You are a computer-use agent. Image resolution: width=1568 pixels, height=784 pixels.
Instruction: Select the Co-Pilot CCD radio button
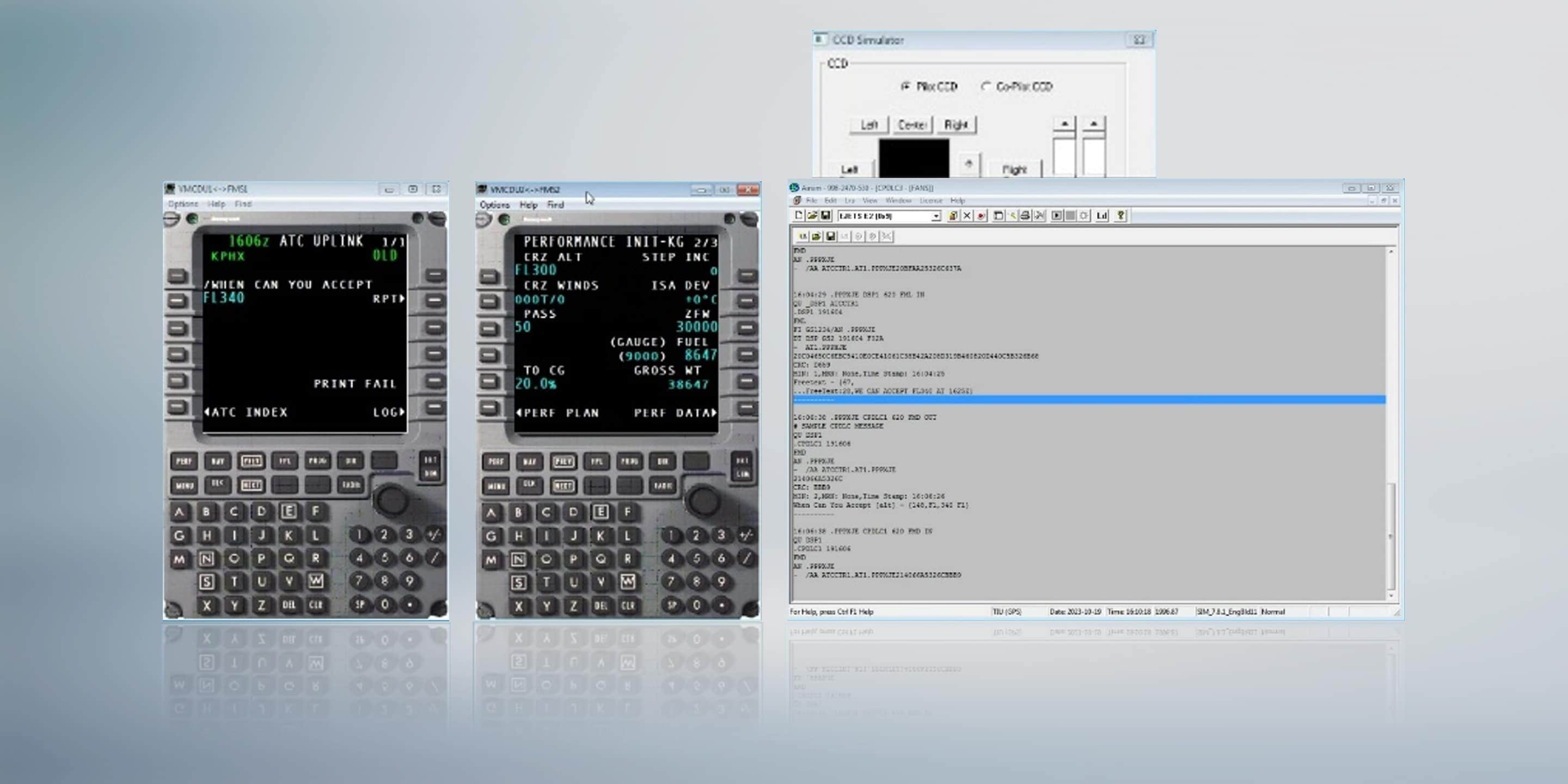(x=985, y=87)
